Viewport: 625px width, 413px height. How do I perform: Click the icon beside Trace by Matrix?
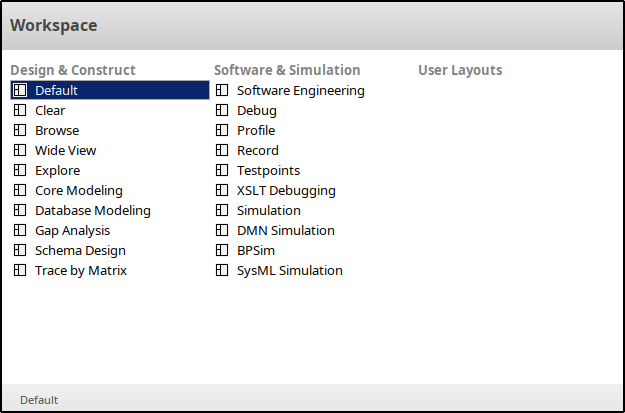20,270
